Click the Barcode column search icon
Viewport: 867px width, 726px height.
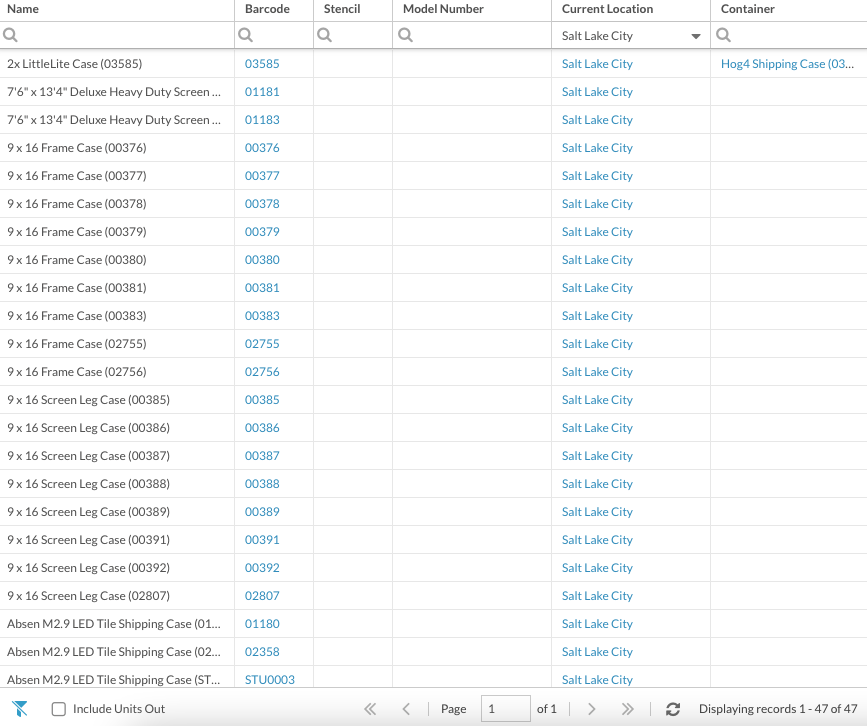[x=246, y=35]
